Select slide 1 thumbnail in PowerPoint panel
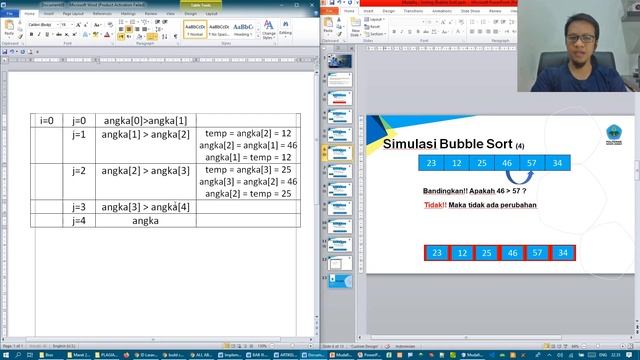Screen dimensions: 640x360 pyautogui.click(x=340, y=61)
